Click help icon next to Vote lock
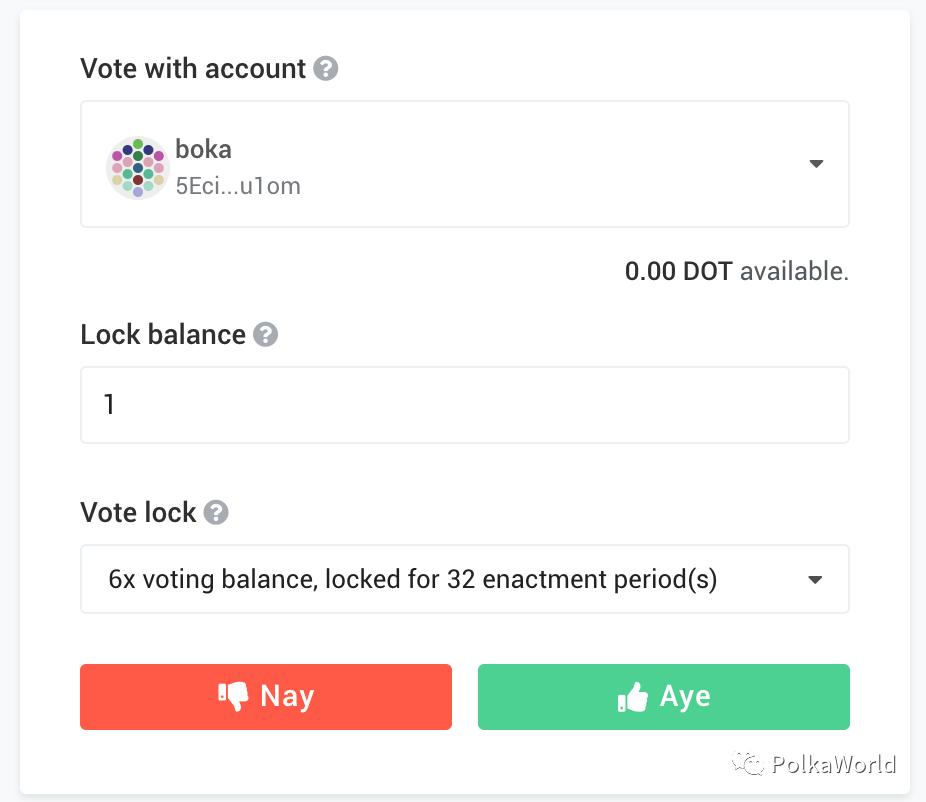The height and width of the screenshot is (802, 926). point(216,513)
